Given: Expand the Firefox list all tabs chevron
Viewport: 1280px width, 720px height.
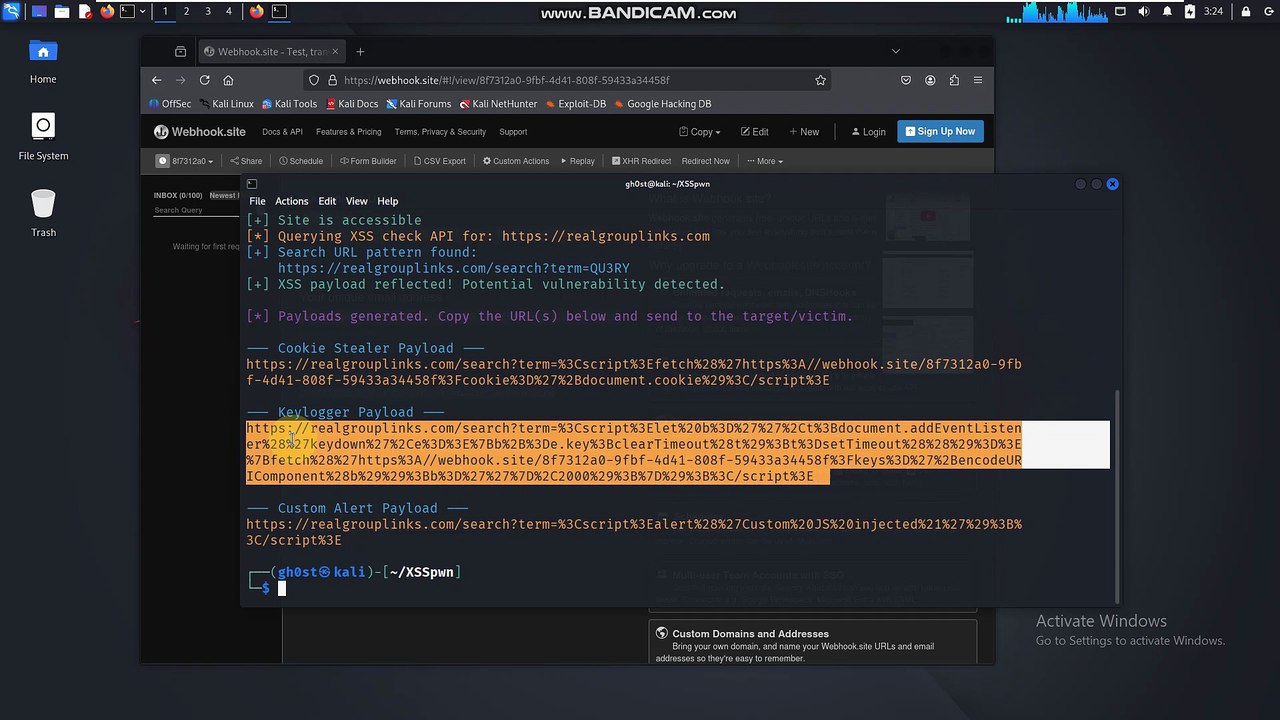Looking at the screenshot, I should click(x=896, y=51).
